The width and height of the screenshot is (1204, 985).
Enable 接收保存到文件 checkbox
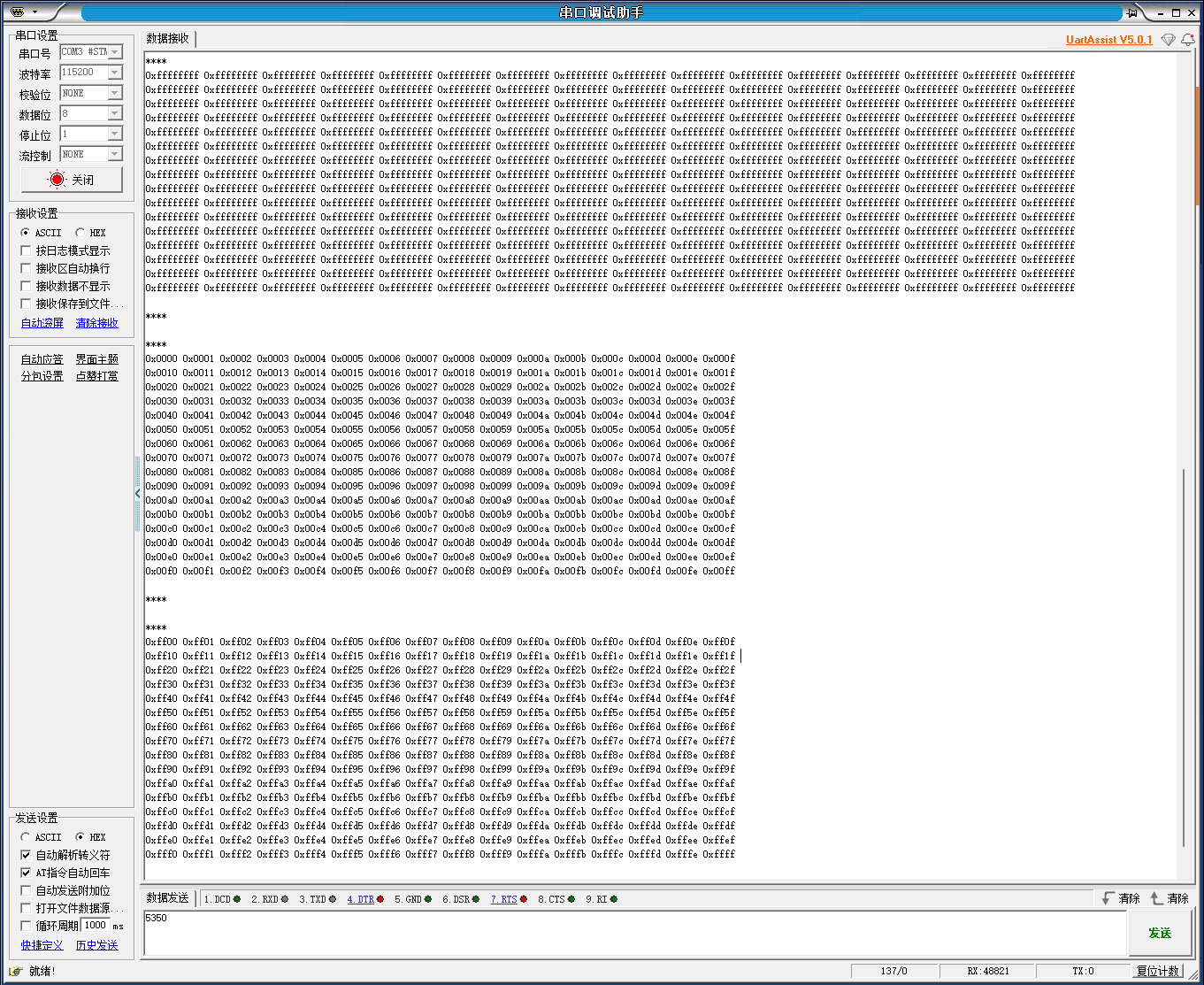click(x=26, y=304)
